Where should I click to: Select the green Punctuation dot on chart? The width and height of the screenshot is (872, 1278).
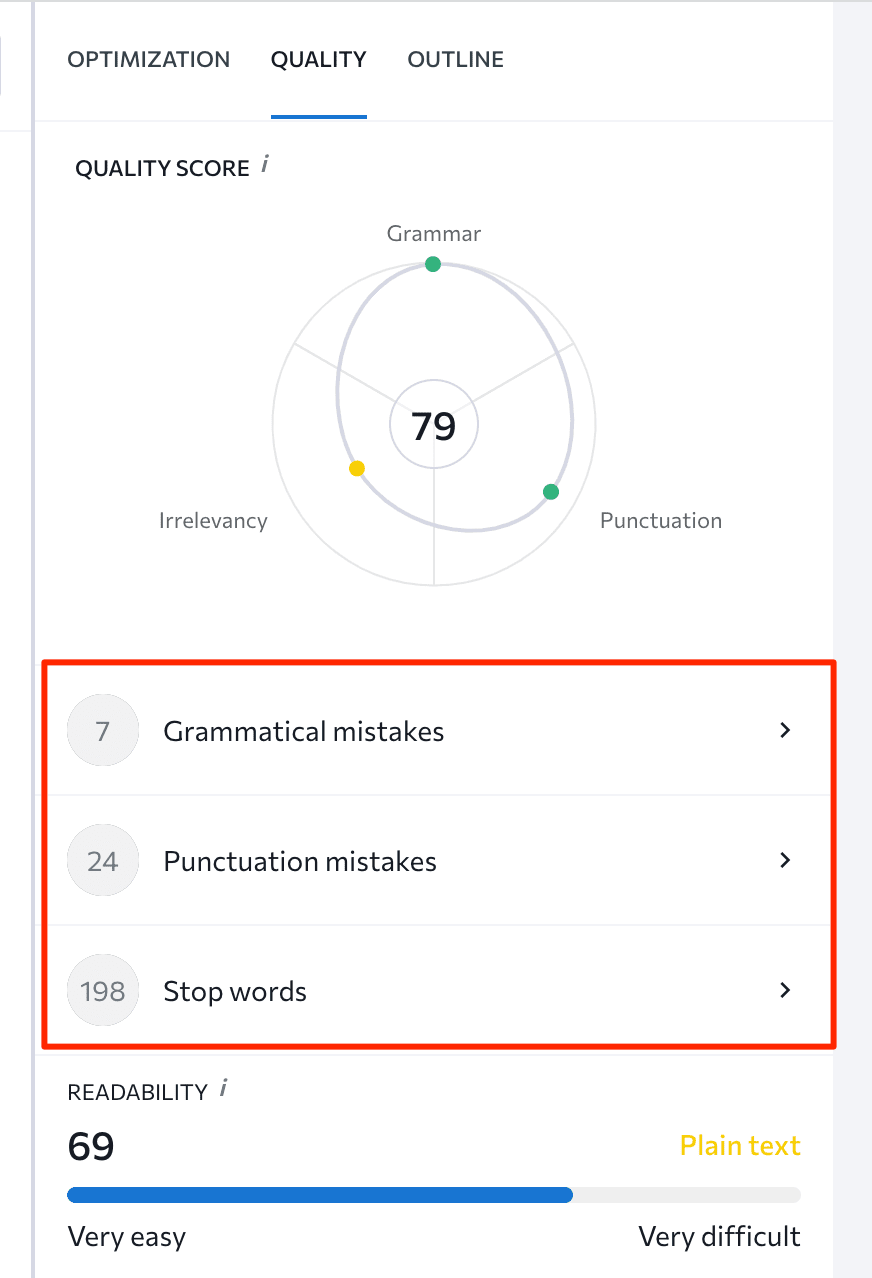550,491
